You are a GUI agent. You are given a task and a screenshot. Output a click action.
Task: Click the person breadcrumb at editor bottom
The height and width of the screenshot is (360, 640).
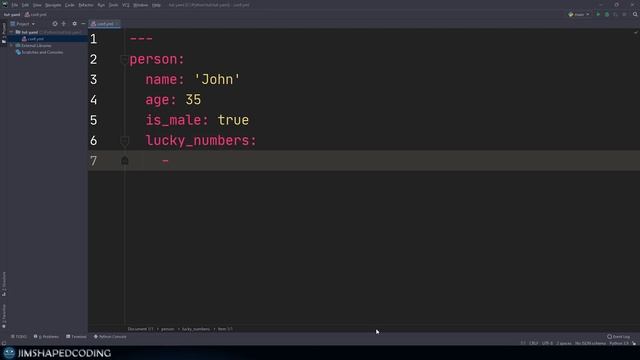[x=167, y=329]
